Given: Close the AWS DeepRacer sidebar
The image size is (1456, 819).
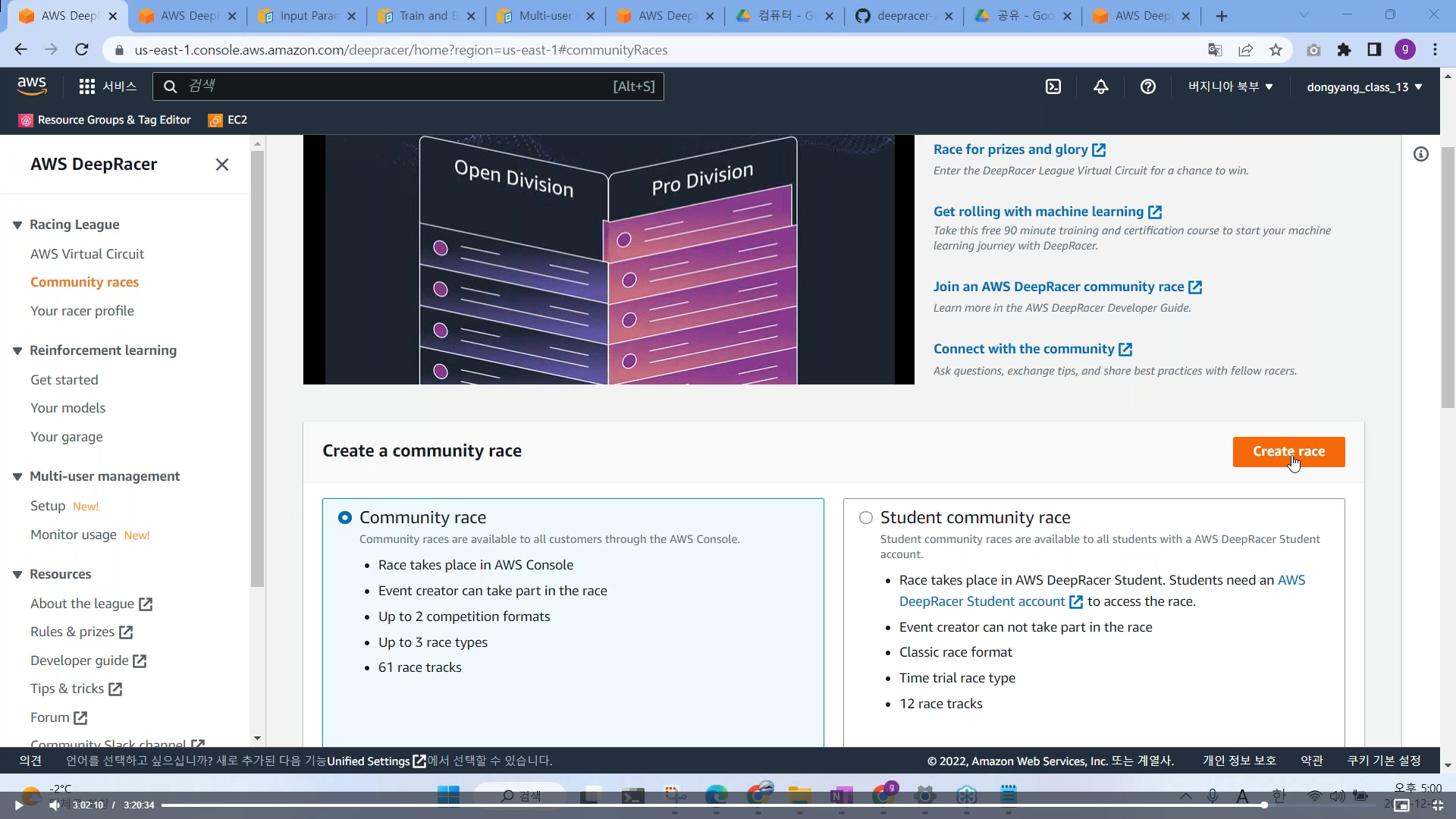Looking at the screenshot, I should pos(221,165).
